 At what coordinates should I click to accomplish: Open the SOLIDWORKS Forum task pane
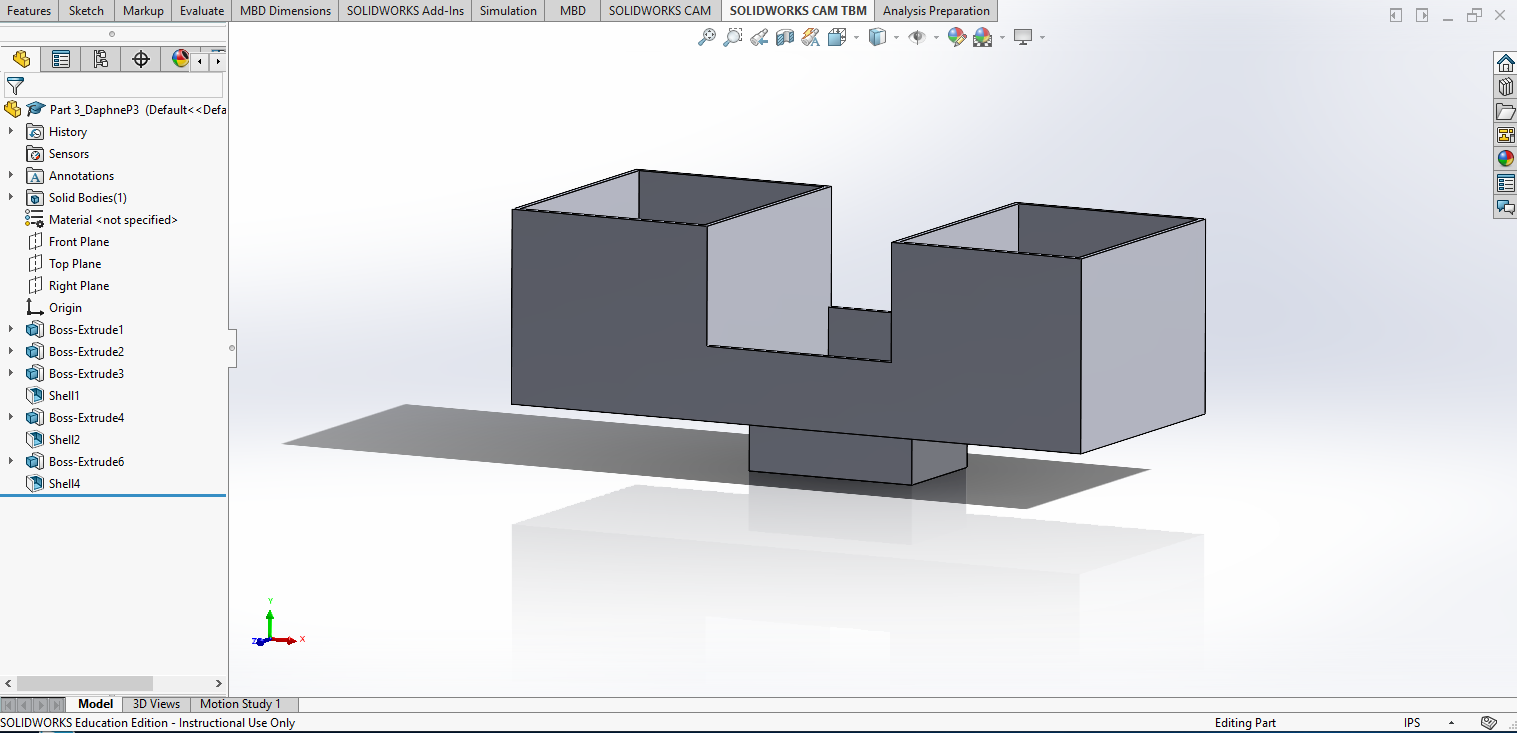click(x=1505, y=207)
